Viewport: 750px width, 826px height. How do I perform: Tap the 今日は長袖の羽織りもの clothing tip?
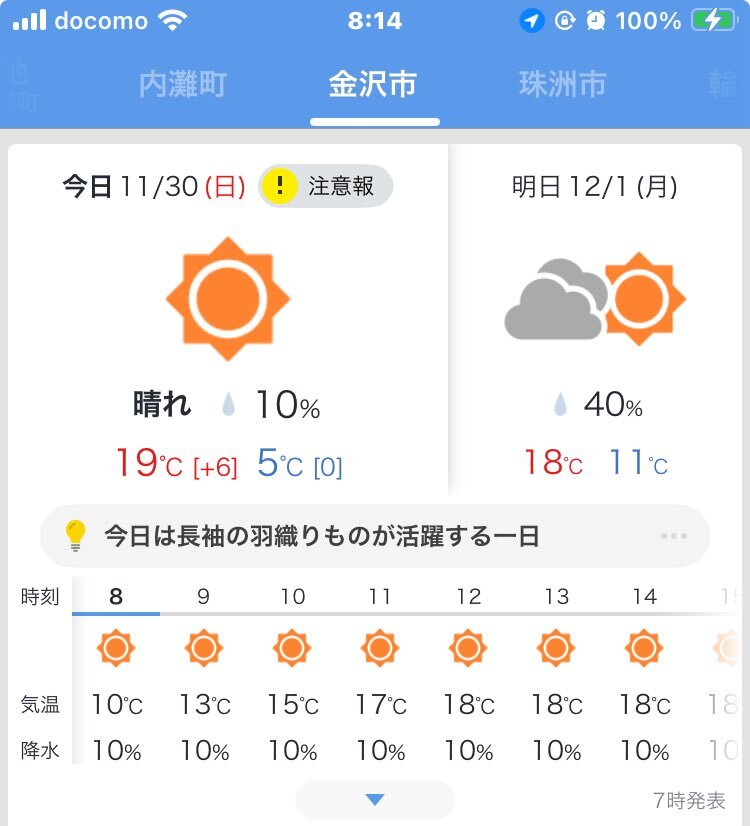coord(322,536)
